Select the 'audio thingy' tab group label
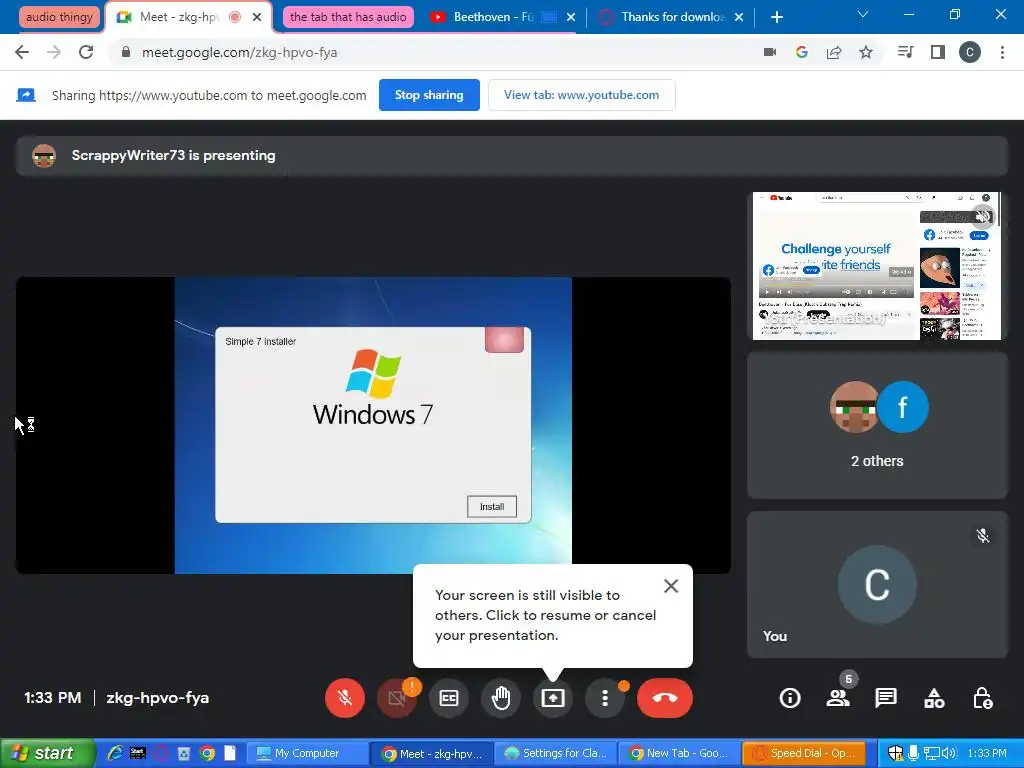This screenshot has height=768, width=1024. click(x=59, y=17)
